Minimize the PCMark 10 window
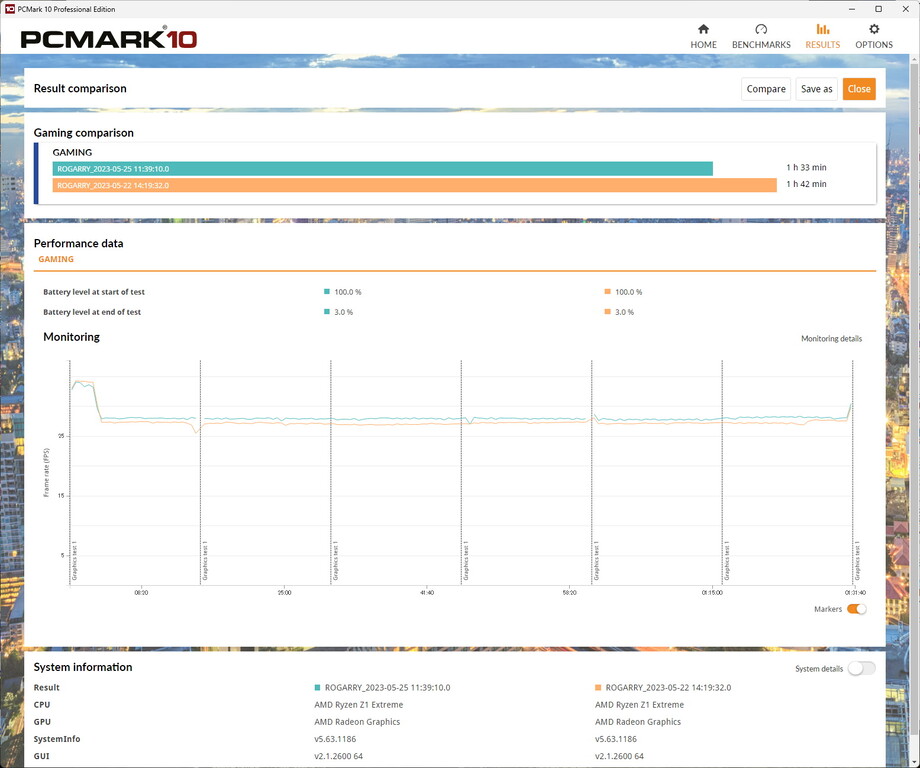This screenshot has height=768, width=920. click(851, 9)
